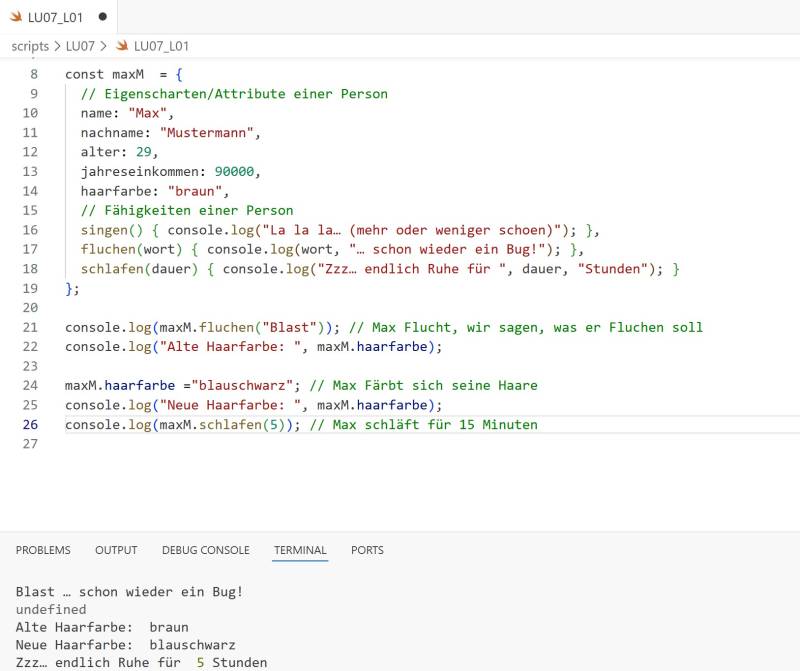Click the Swift file icon on the editor tab
Screen dimensions: 800x671
[16, 17]
